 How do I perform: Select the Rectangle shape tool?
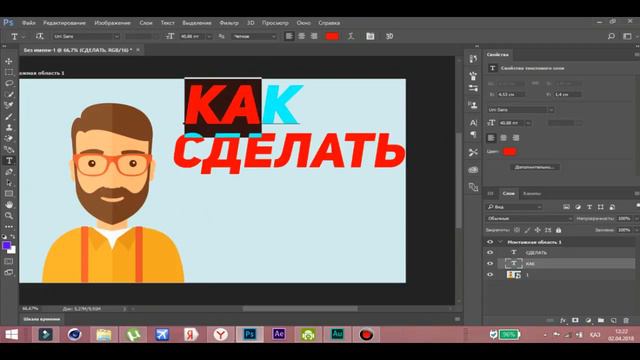[9, 194]
